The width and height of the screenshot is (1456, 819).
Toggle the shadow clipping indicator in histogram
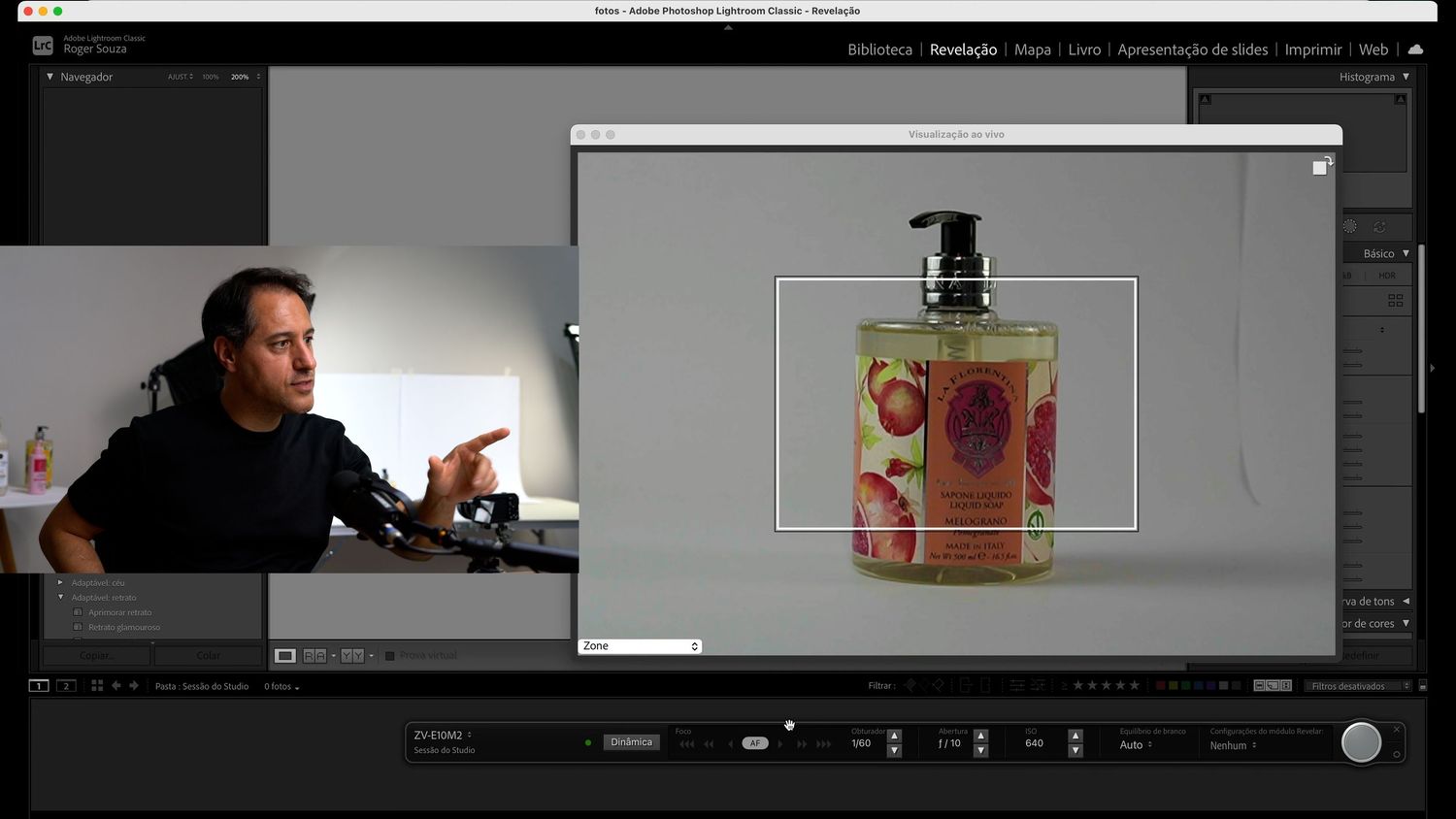coord(1205,99)
